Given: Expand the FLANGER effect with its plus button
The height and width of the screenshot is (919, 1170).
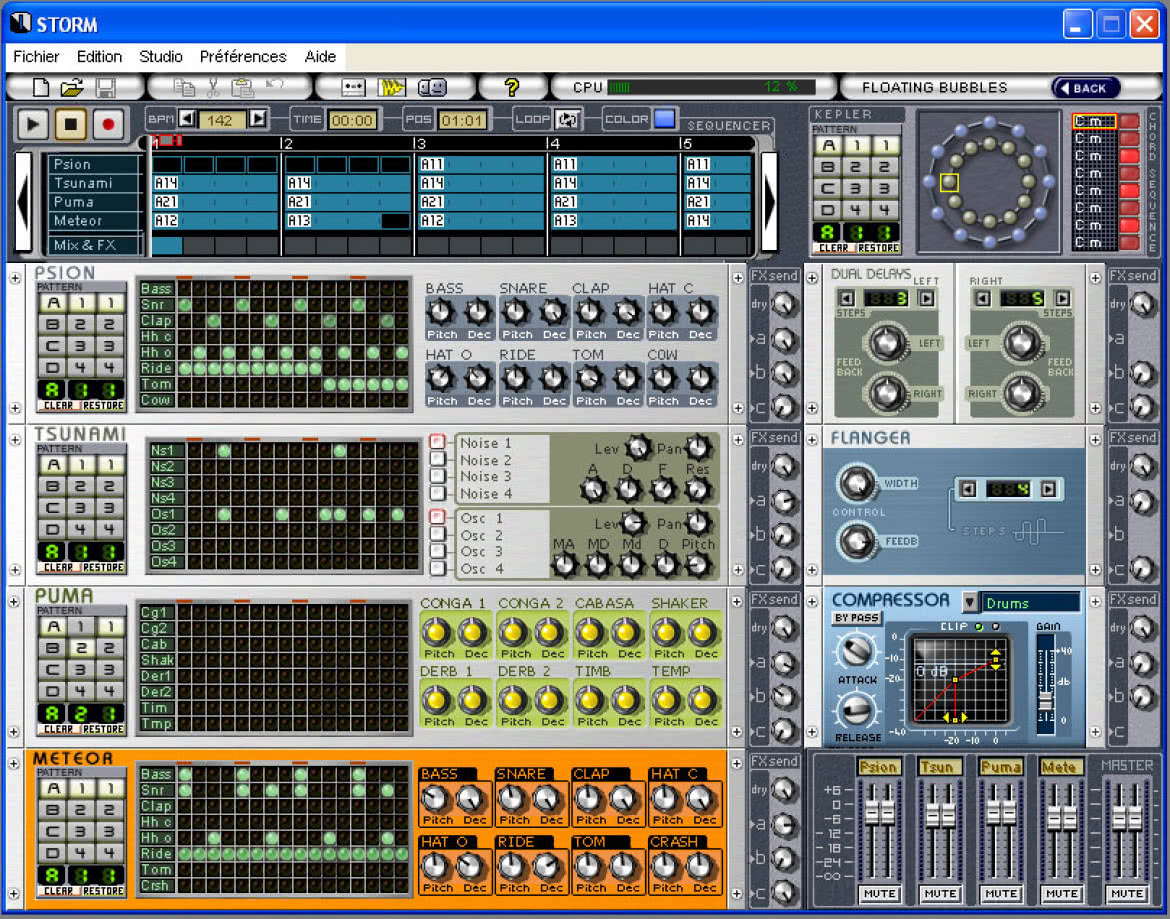Looking at the screenshot, I should click(x=813, y=440).
